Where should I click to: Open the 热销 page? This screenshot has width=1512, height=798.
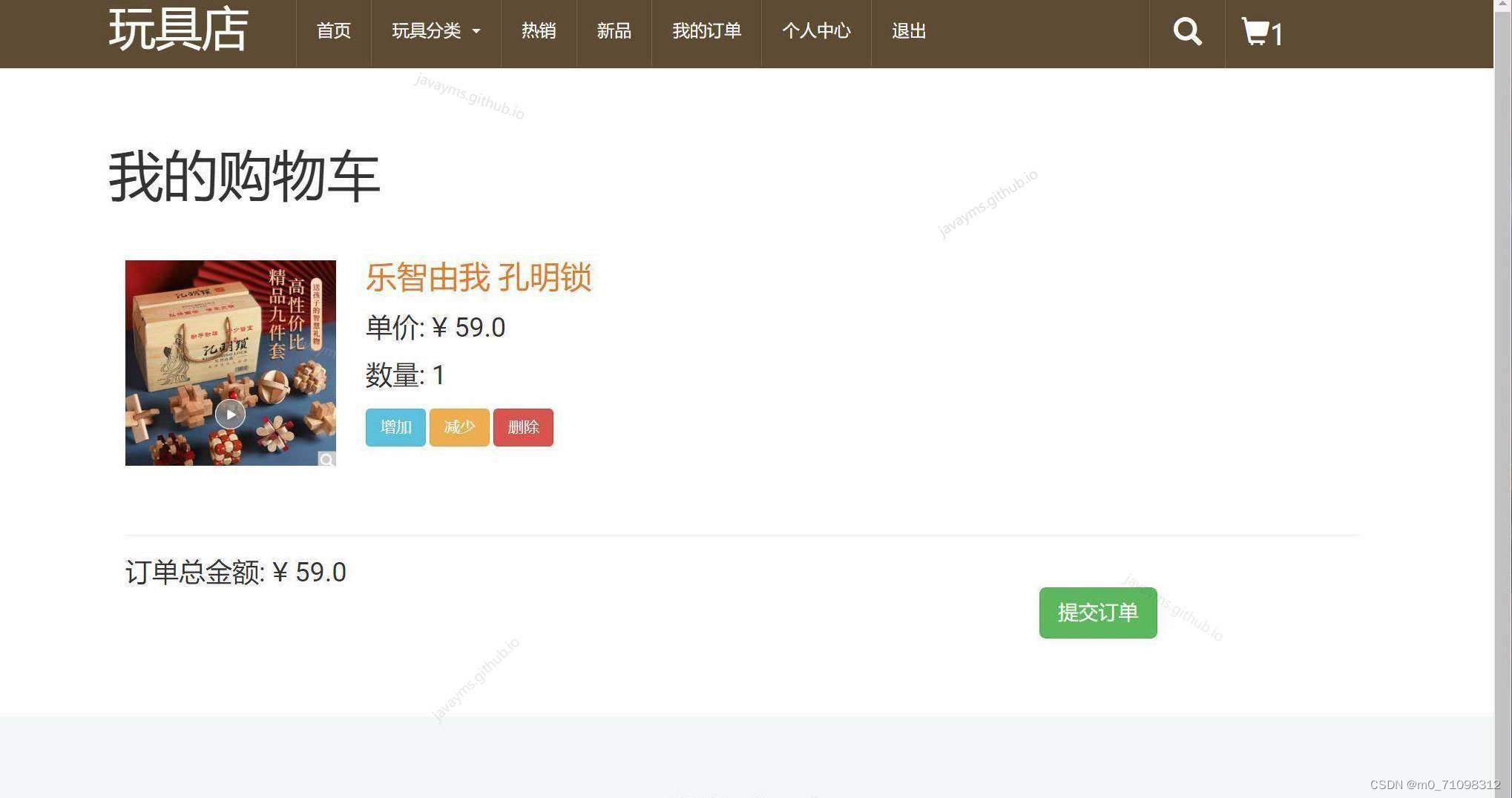[x=539, y=31]
